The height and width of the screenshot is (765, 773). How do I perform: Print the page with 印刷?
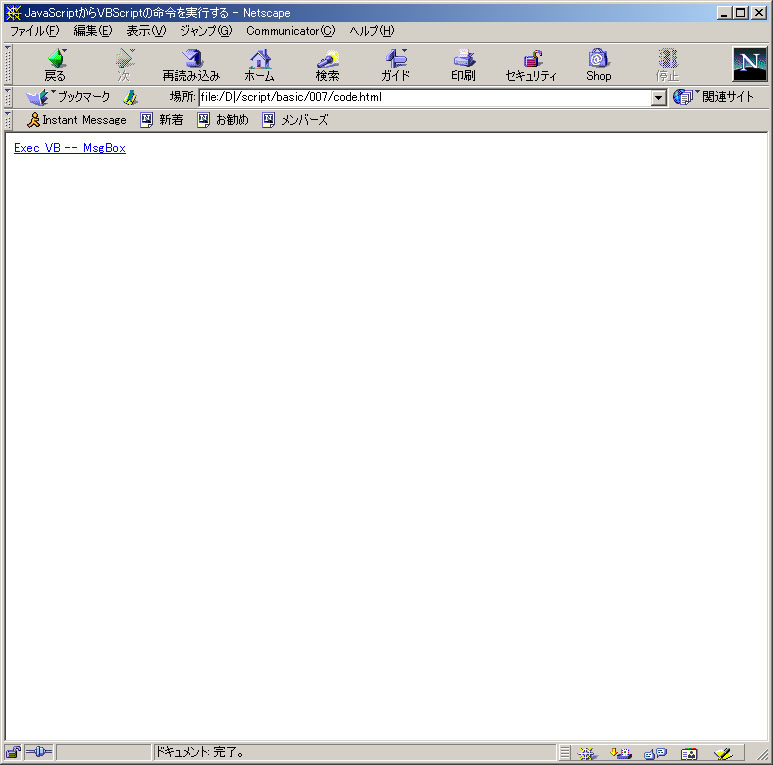click(x=463, y=65)
